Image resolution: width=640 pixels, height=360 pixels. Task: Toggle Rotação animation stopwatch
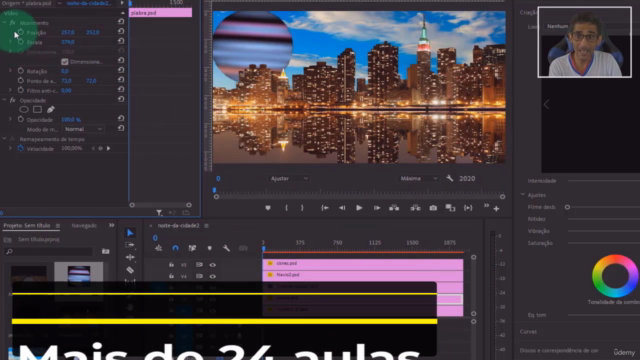(21, 71)
